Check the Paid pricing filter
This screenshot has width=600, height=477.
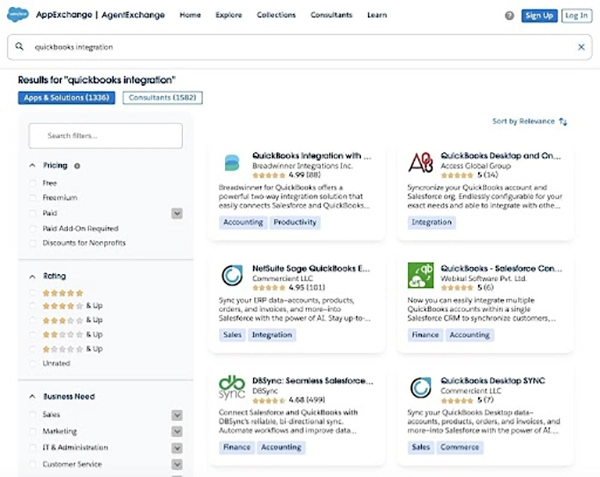[33, 213]
